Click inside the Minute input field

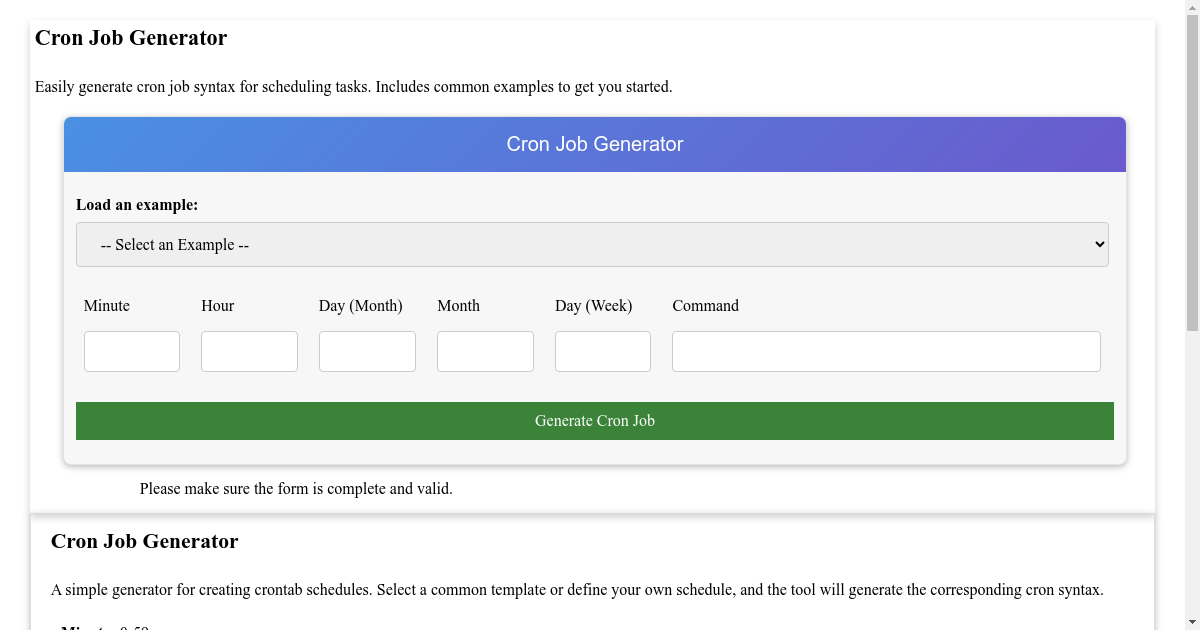tap(131, 351)
